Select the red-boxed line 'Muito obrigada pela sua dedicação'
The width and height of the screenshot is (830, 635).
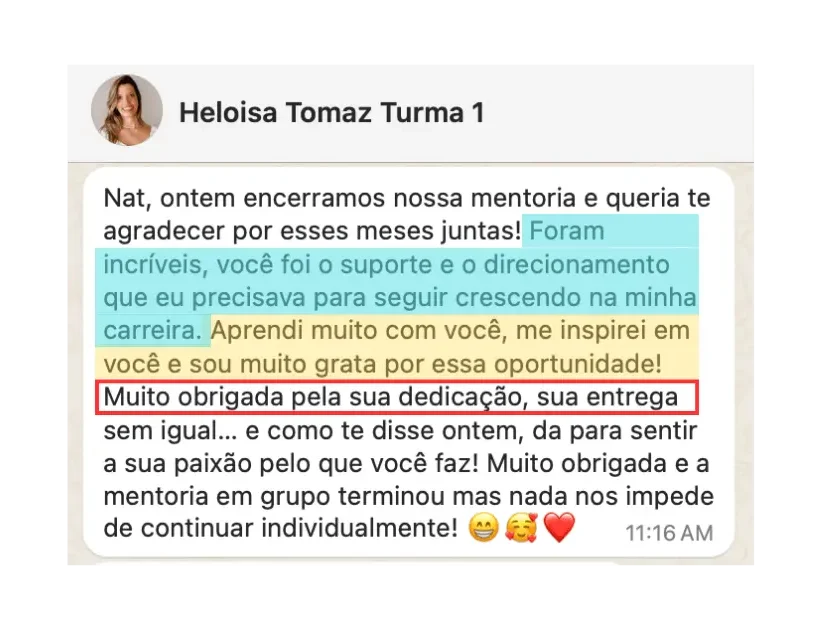coord(397,397)
